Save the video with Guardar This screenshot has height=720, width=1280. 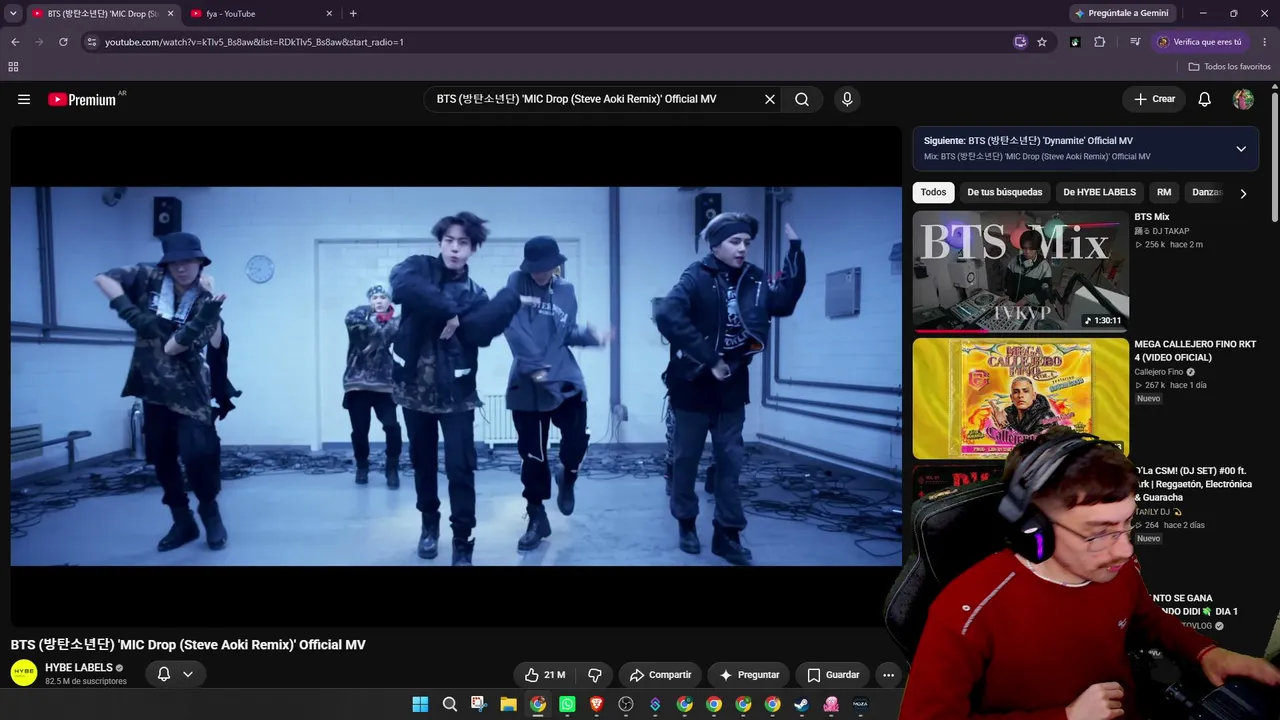pos(833,675)
